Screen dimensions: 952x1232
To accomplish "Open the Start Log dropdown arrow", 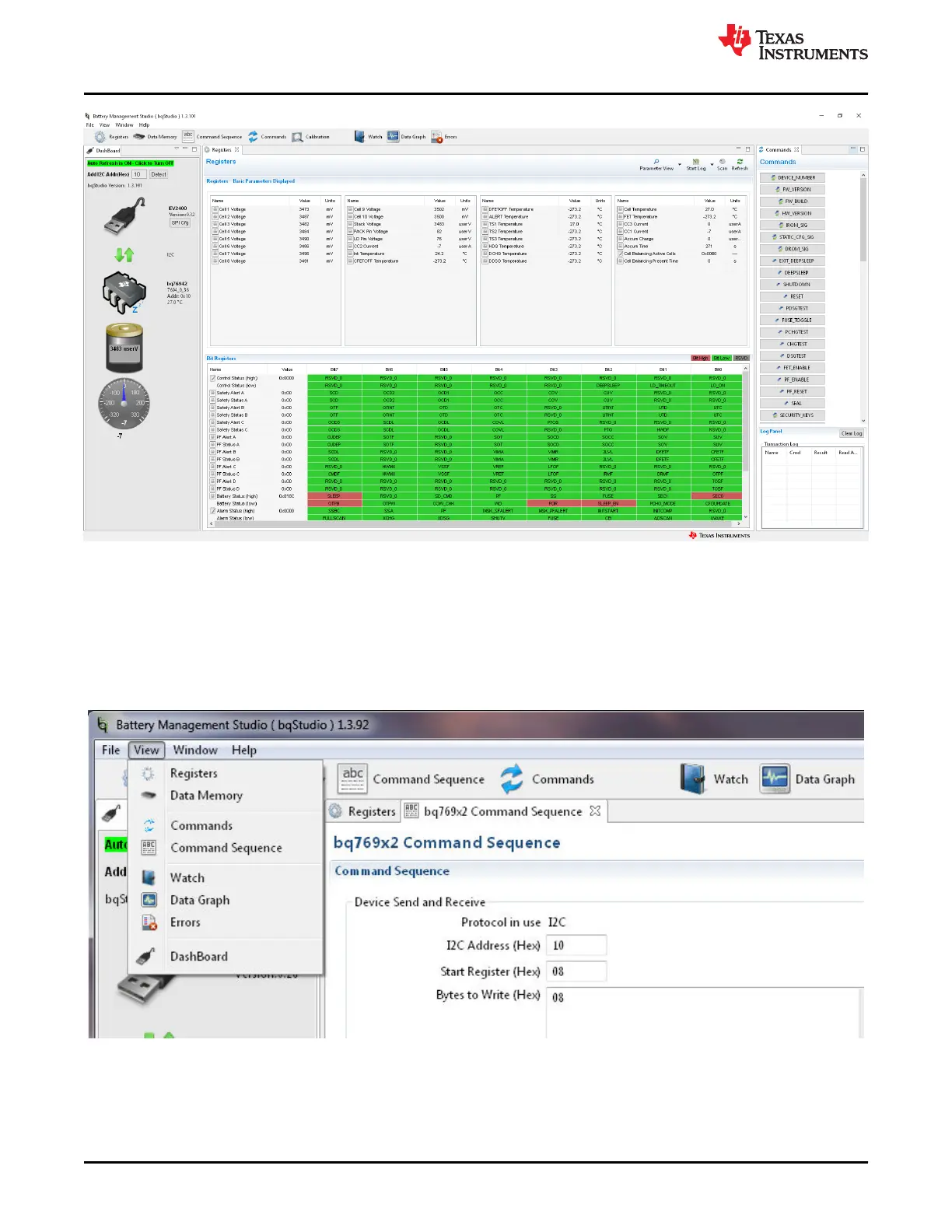I will (x=712, y=165).
